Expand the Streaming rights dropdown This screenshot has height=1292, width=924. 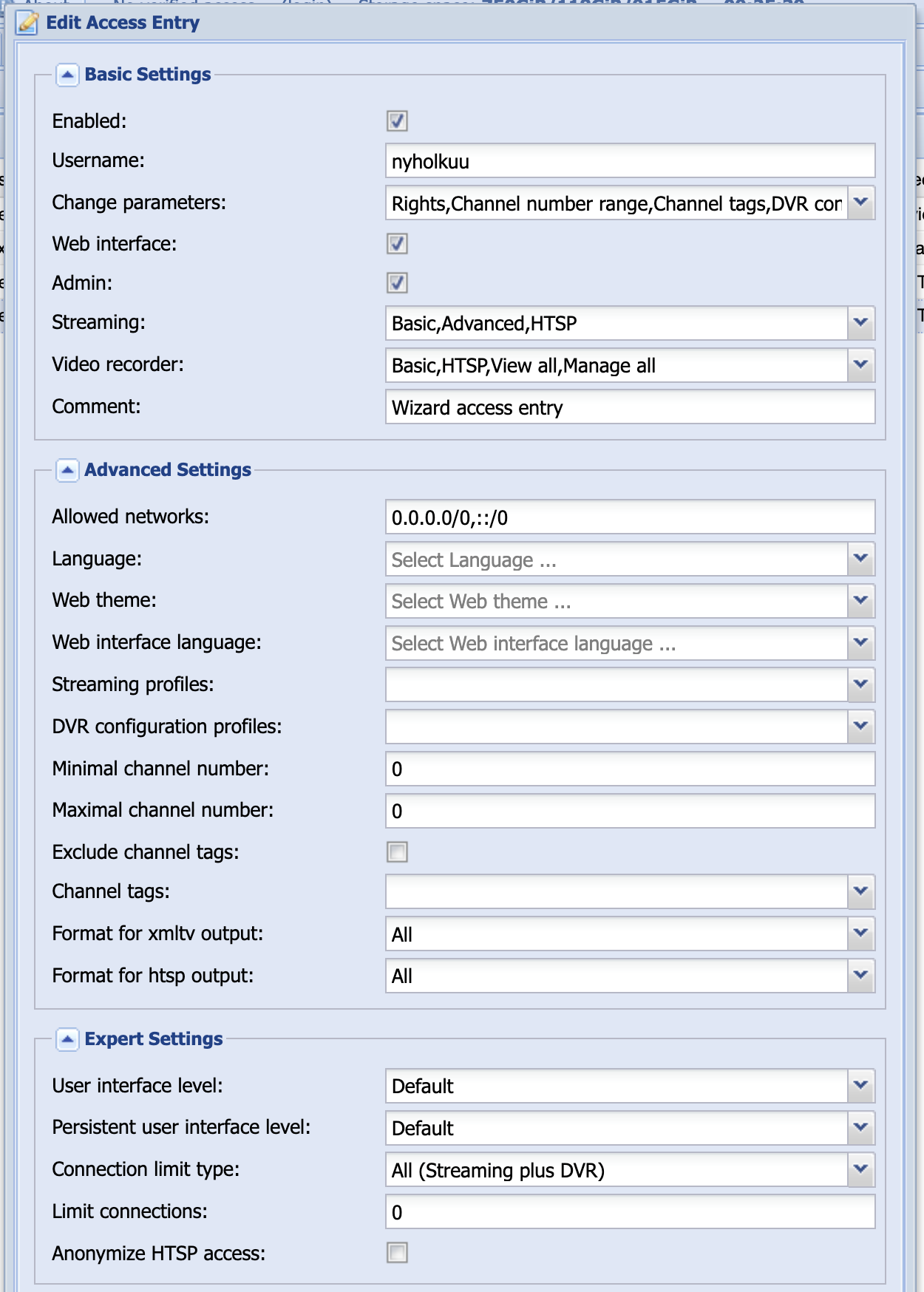860,323
